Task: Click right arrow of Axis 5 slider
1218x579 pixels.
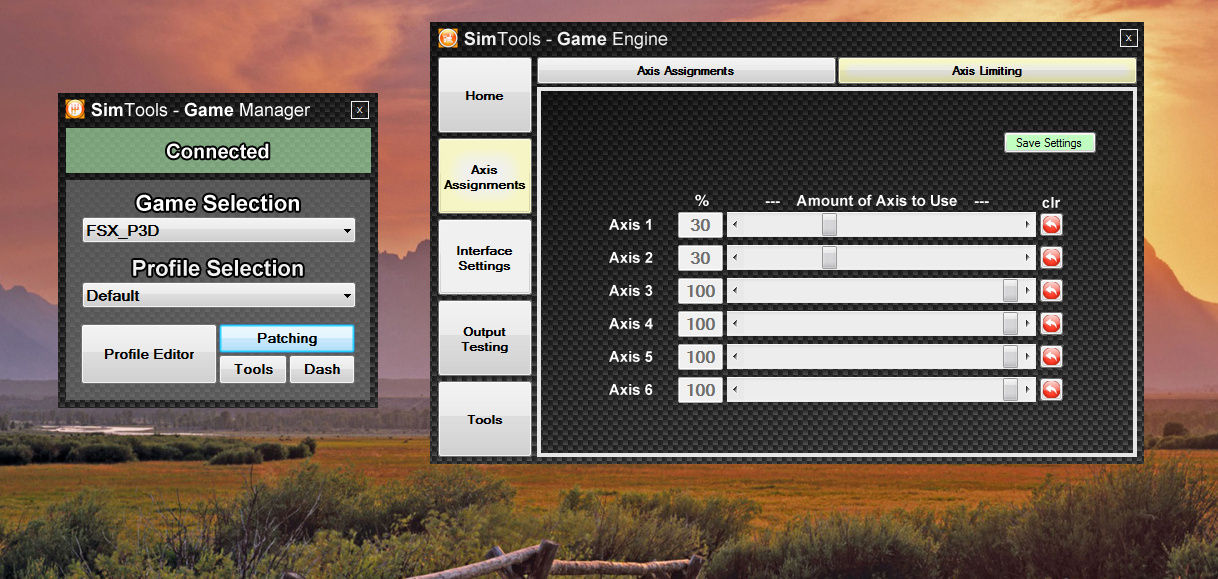Action: pyautogui.click(x=1027, y=357)
